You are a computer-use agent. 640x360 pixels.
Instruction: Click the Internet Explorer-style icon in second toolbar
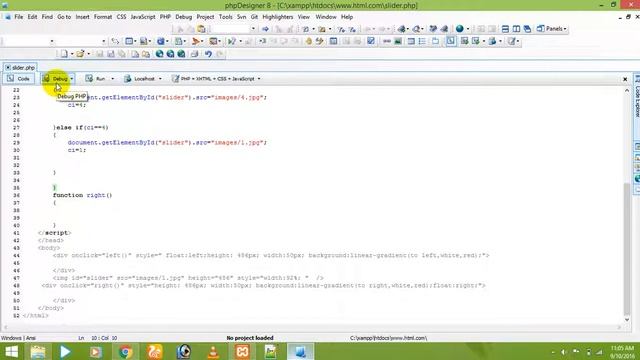click(161, 41)
